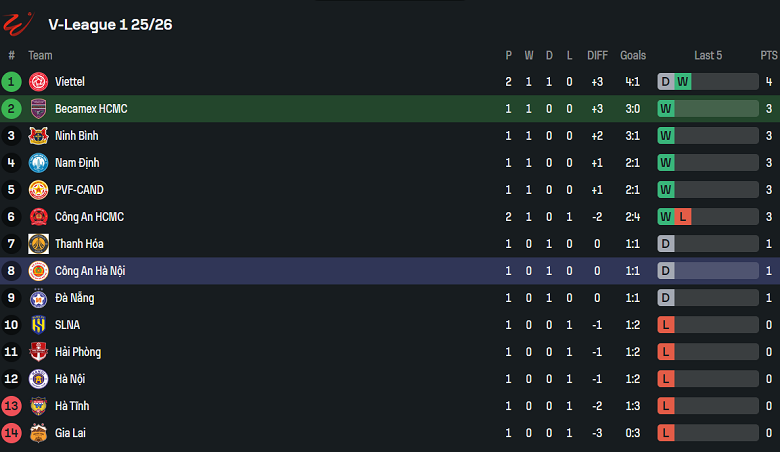Click the Công An HCMC crest
The height and width of the screenshot is (452, 780).
39,217
